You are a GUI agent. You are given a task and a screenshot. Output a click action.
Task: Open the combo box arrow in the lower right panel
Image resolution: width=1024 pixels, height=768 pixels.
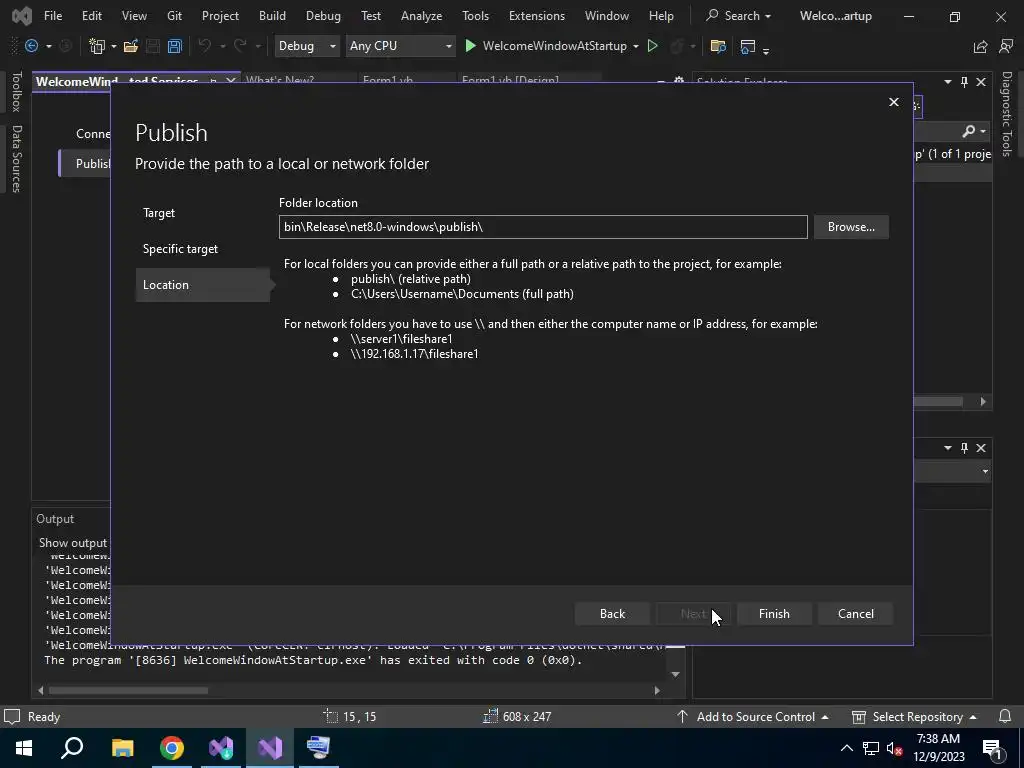(x=985, y=472)
